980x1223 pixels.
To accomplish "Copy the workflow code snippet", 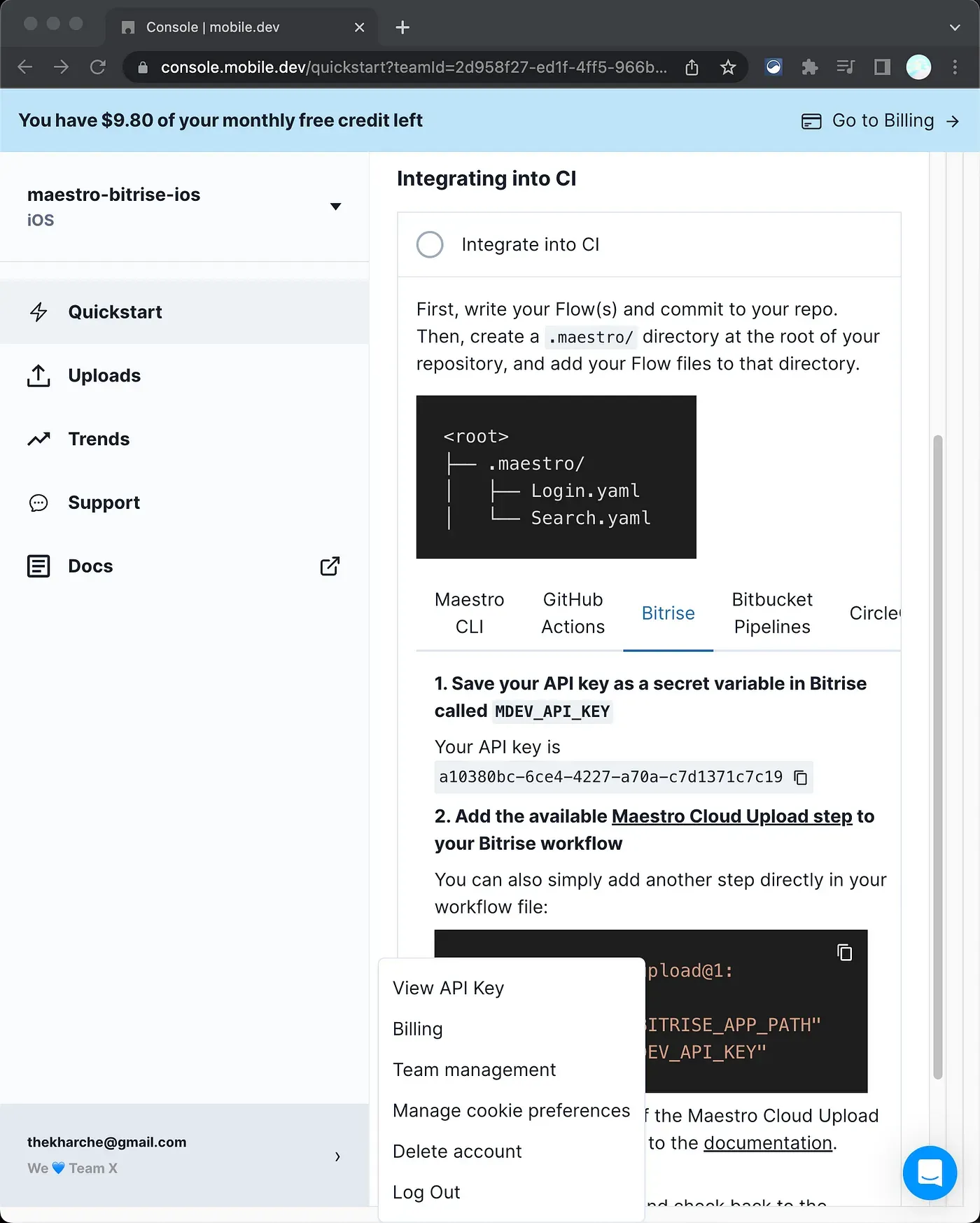I will [x=844, y=953].
